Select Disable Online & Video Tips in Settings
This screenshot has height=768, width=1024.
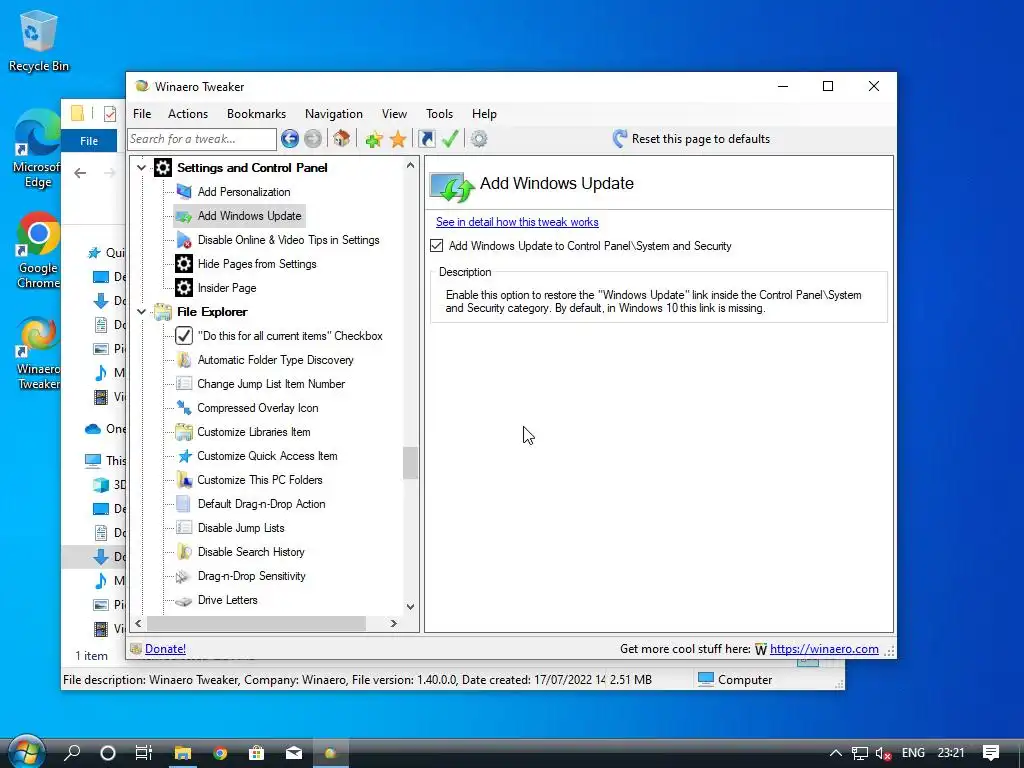pos(288,240)
